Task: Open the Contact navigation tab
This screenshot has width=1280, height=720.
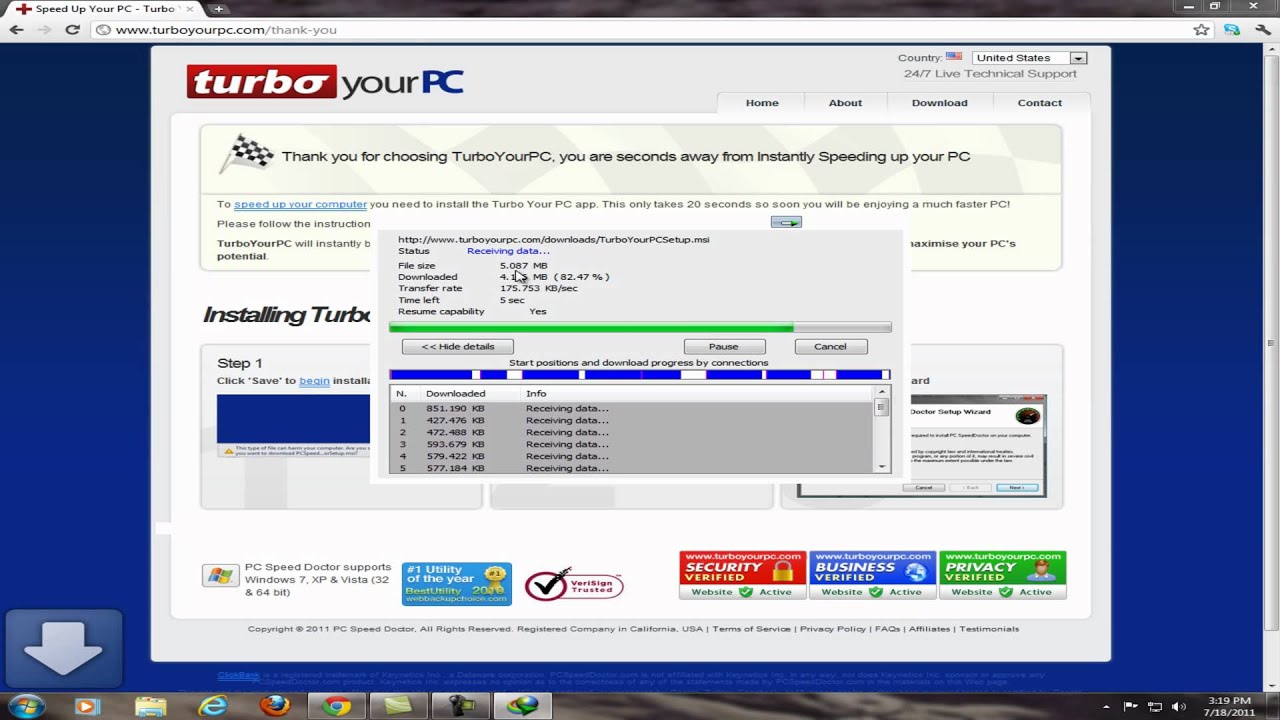Action: 1040,103
